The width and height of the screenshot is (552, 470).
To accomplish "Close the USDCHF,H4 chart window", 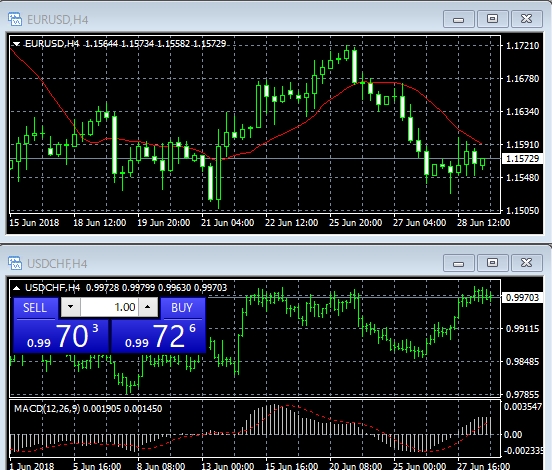I will [x=526, y=263].
